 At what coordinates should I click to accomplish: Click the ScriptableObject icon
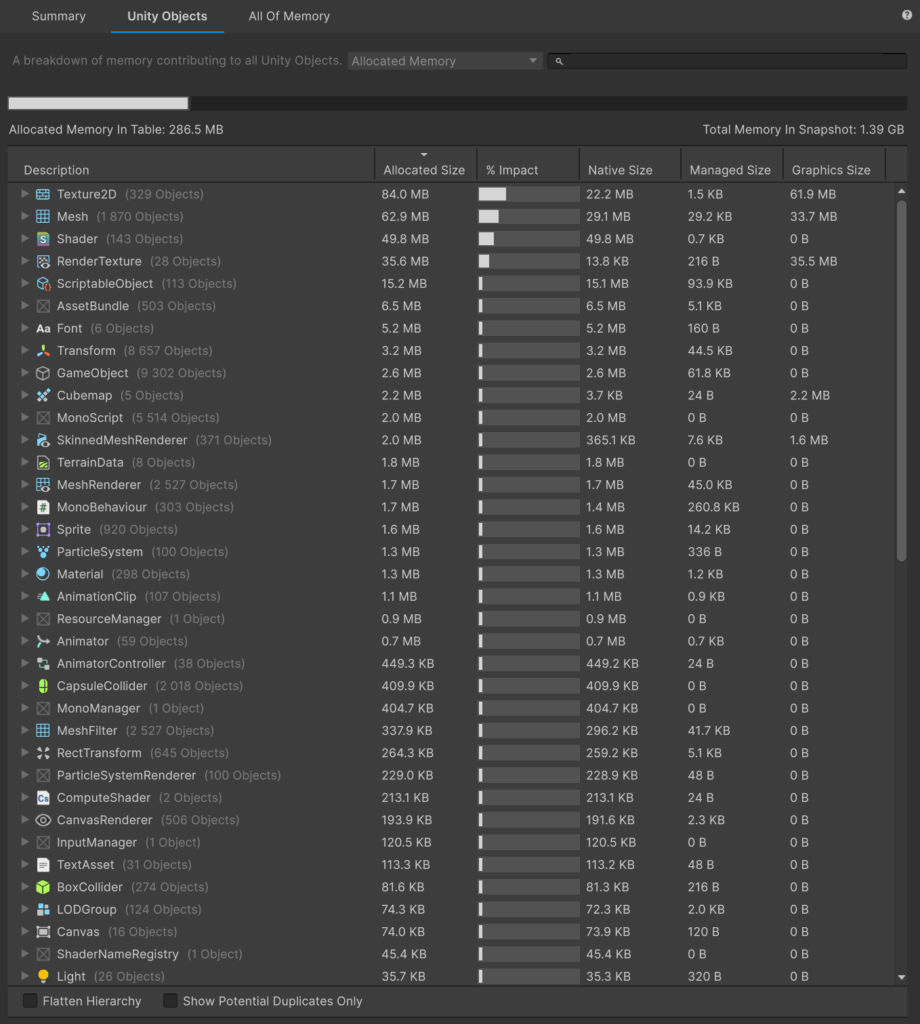click(x=43, y=283)
